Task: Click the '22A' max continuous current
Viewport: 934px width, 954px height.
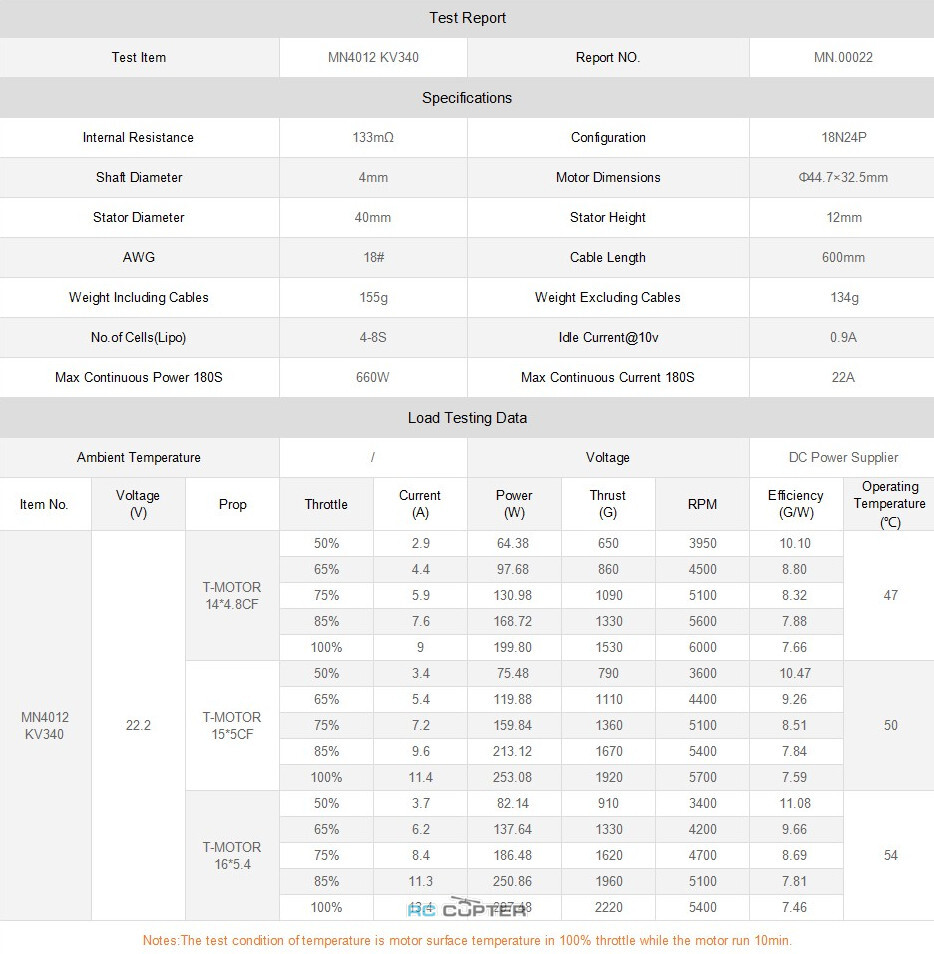Action: [x=843, y=377]
